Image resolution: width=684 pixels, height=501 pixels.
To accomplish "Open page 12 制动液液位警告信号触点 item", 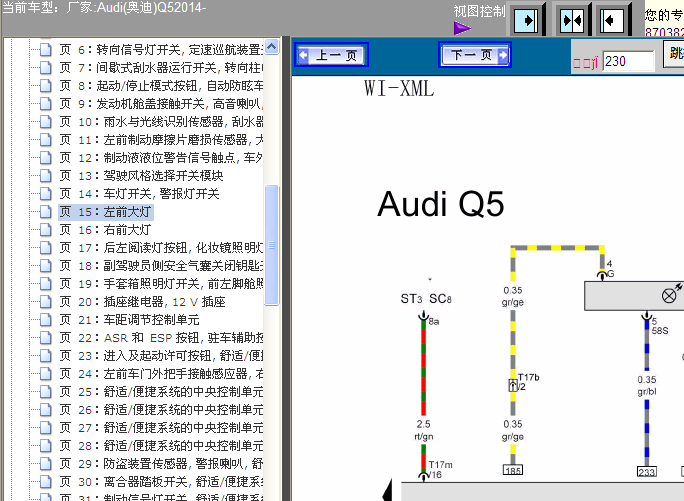I will pyautogui.click(x=161, y=158).
